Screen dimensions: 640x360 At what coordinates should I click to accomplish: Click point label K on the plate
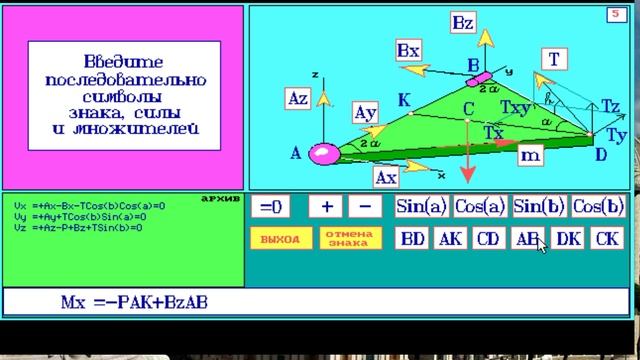(404, 100)
